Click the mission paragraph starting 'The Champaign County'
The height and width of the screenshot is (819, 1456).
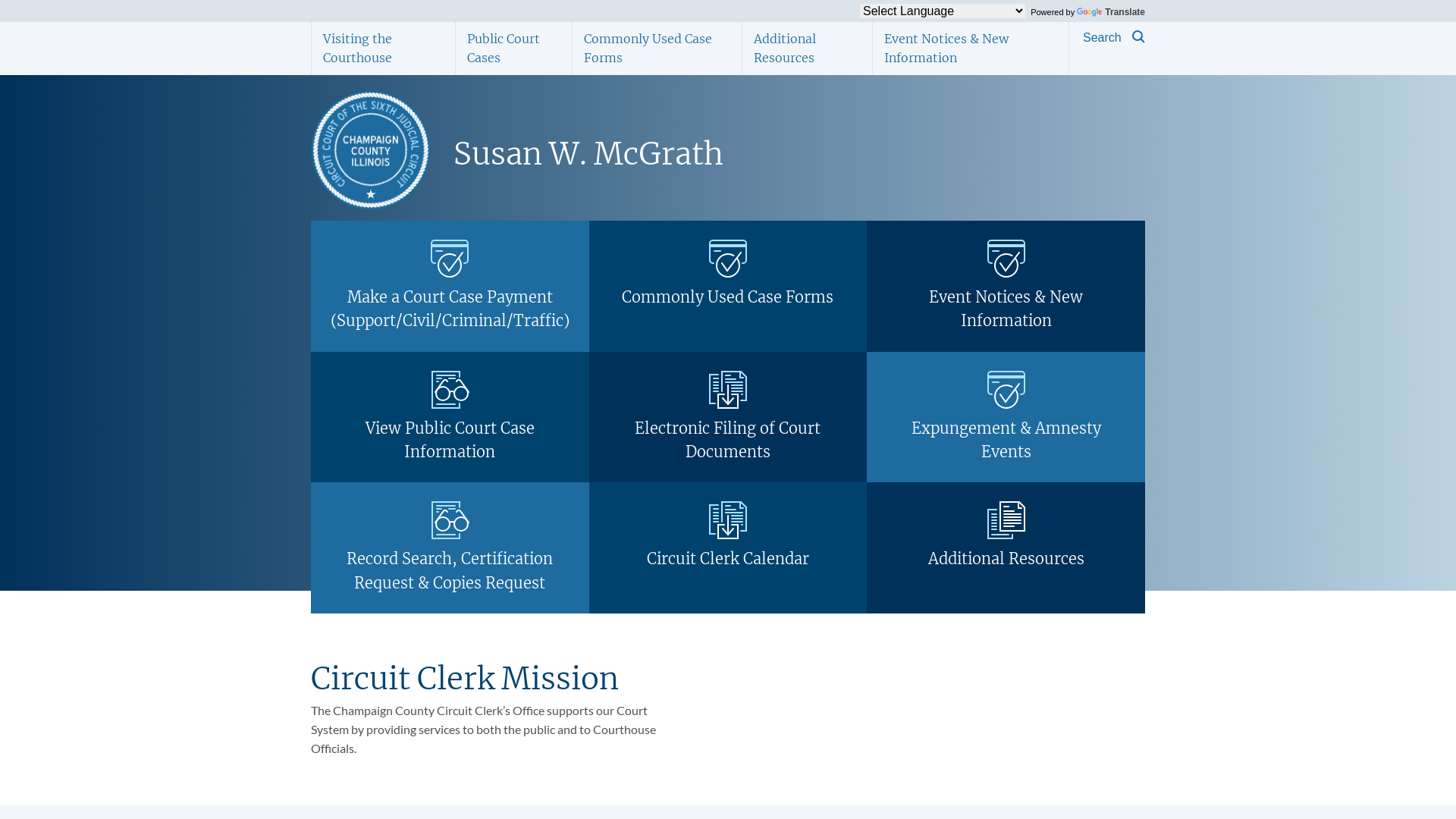(484, 730)
